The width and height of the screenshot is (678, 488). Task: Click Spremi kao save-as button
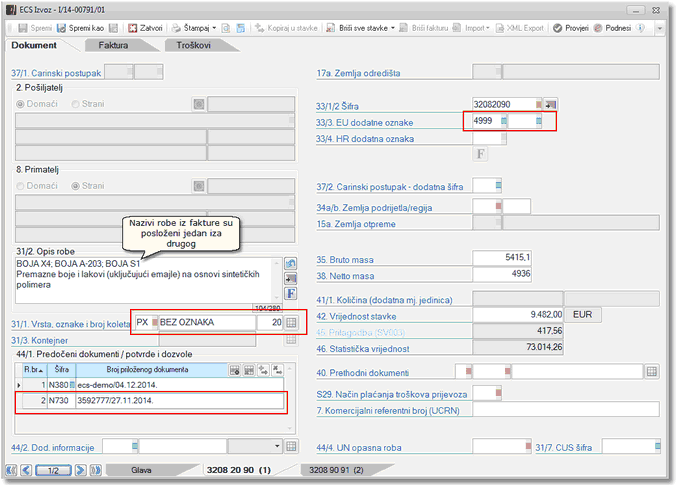pos(81,28)
